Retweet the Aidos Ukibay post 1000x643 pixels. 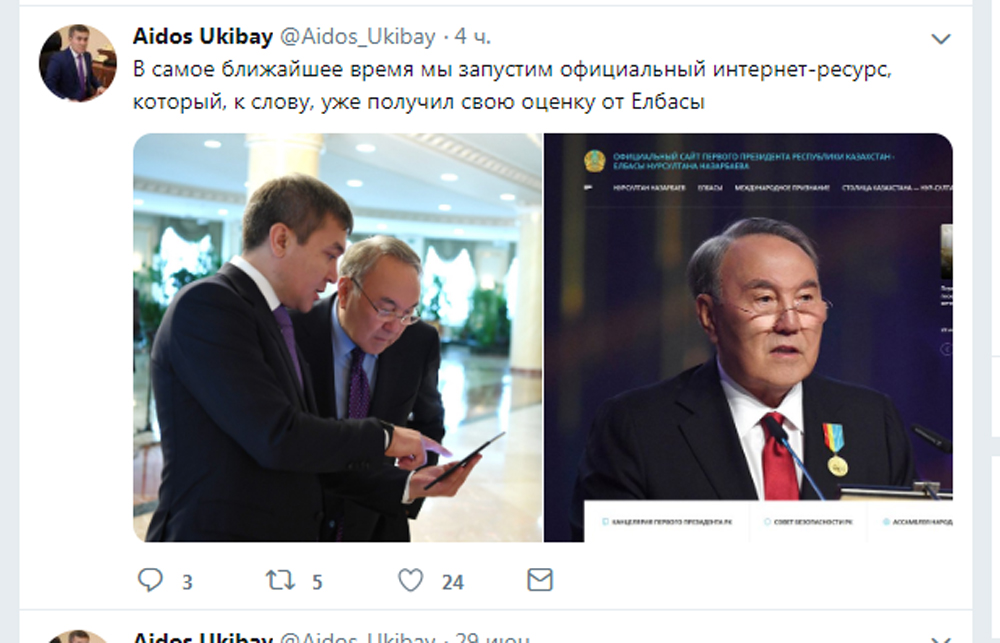(x=280, y=580)
